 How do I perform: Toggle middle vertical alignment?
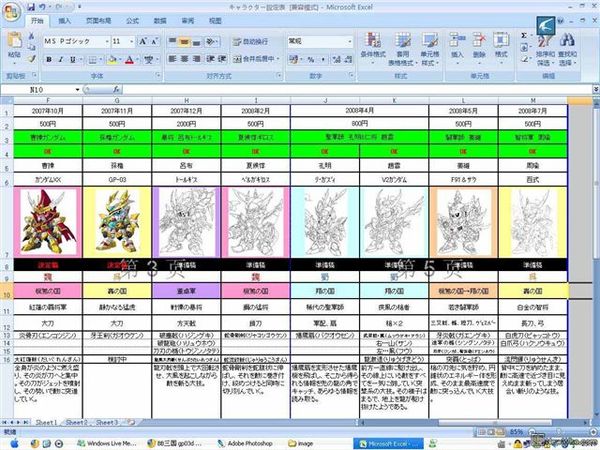(184, 41)
